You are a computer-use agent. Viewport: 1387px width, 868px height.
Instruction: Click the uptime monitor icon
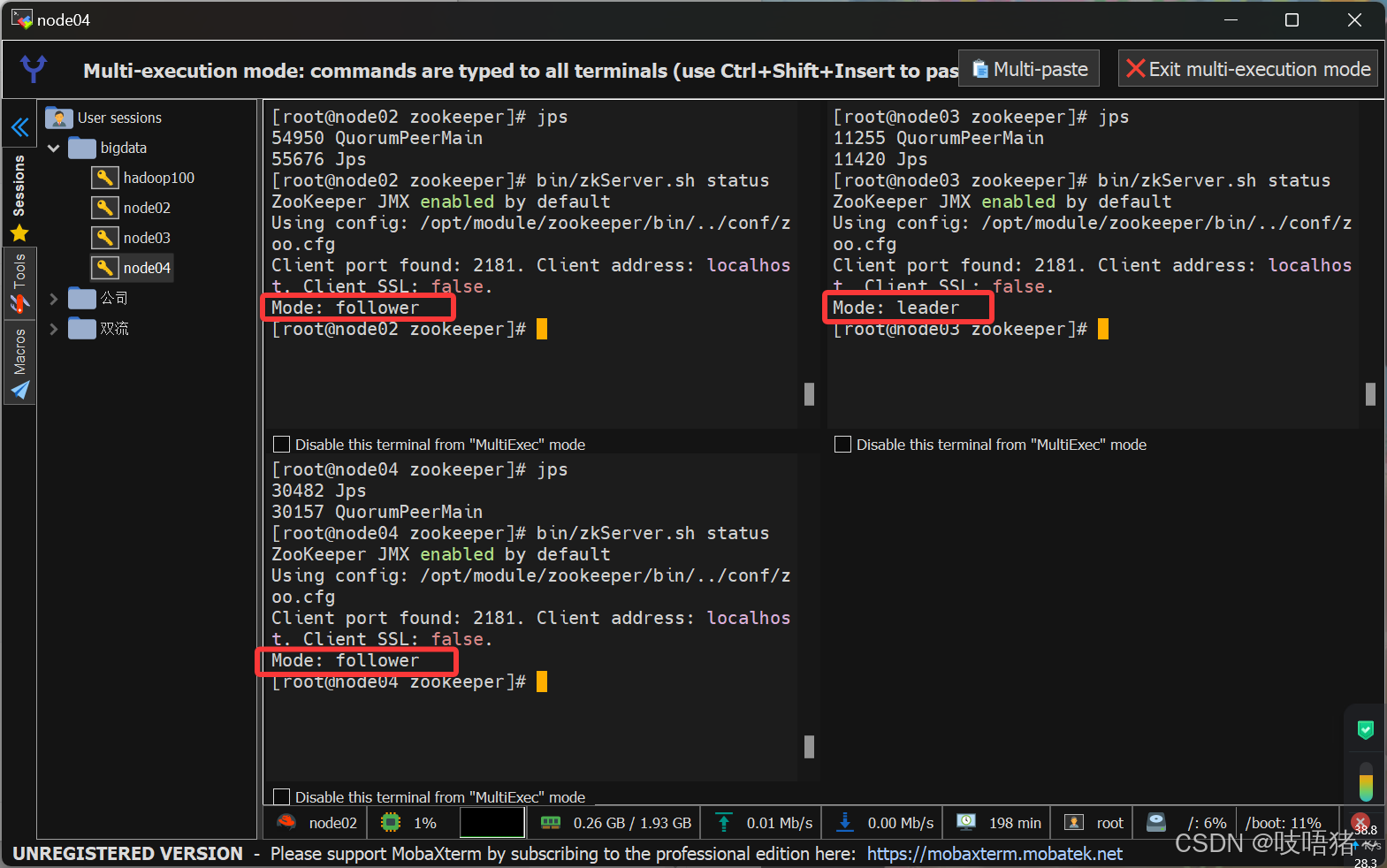966,822
